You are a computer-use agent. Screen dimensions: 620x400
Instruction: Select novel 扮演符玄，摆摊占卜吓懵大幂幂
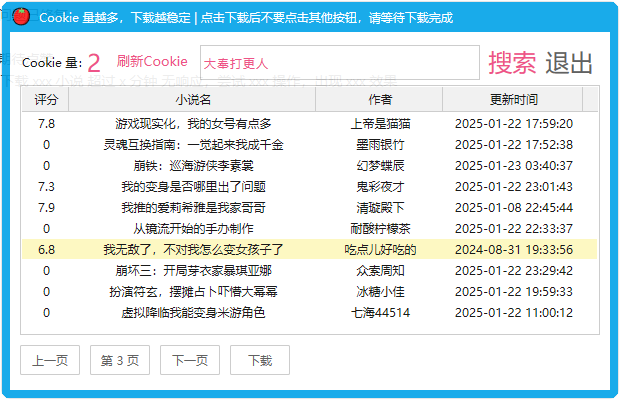coord(193,292)
